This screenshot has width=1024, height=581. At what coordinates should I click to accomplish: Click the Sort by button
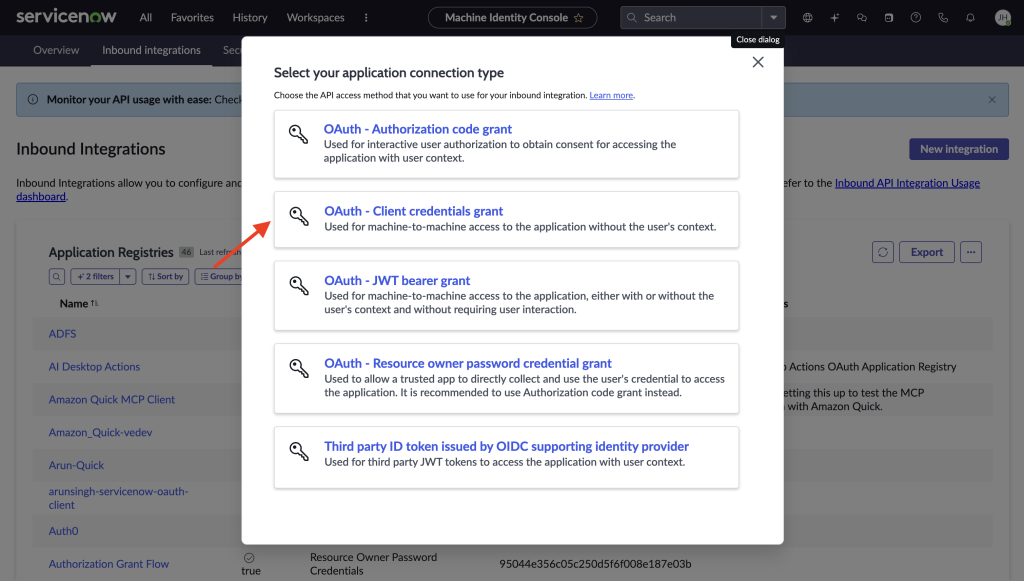165,277
